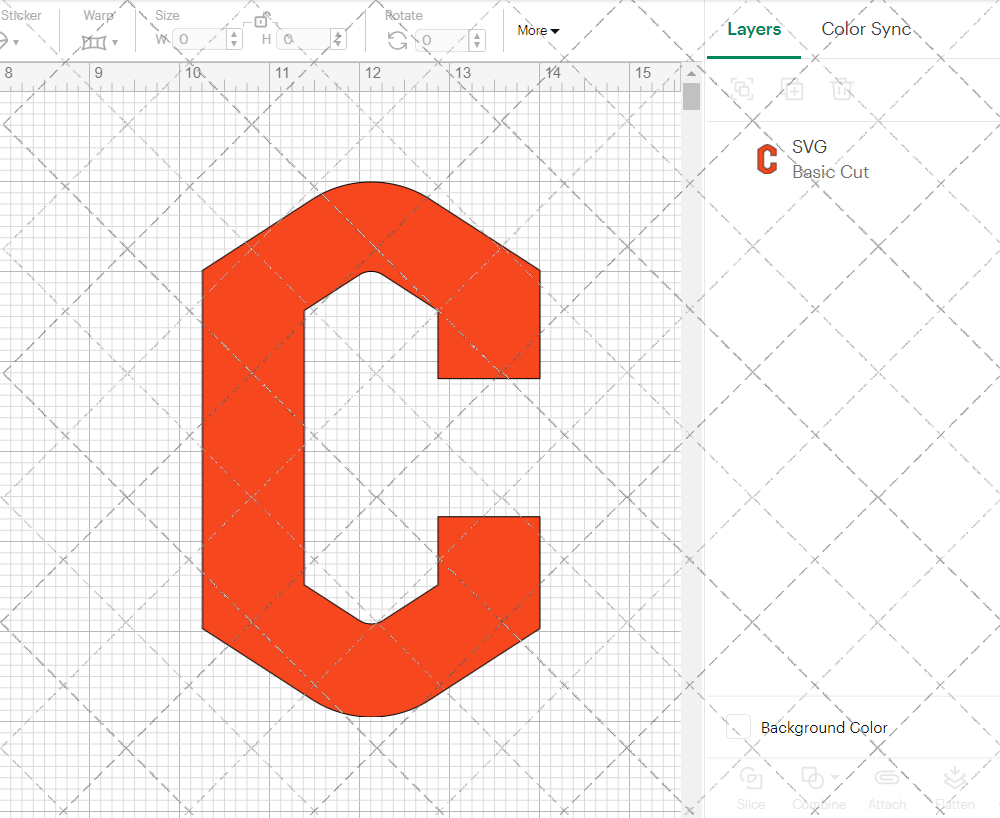Select the SVG Basic Cut layer
Screen dimensions: 1000x818
[x=830, y=160]
